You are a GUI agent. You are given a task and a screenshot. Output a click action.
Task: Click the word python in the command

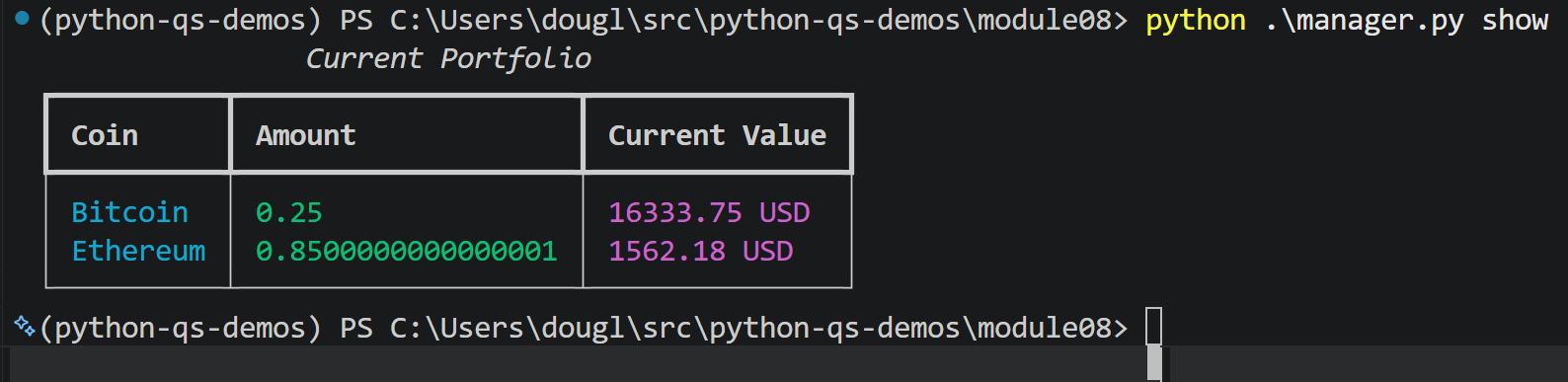click(1196, 20)
